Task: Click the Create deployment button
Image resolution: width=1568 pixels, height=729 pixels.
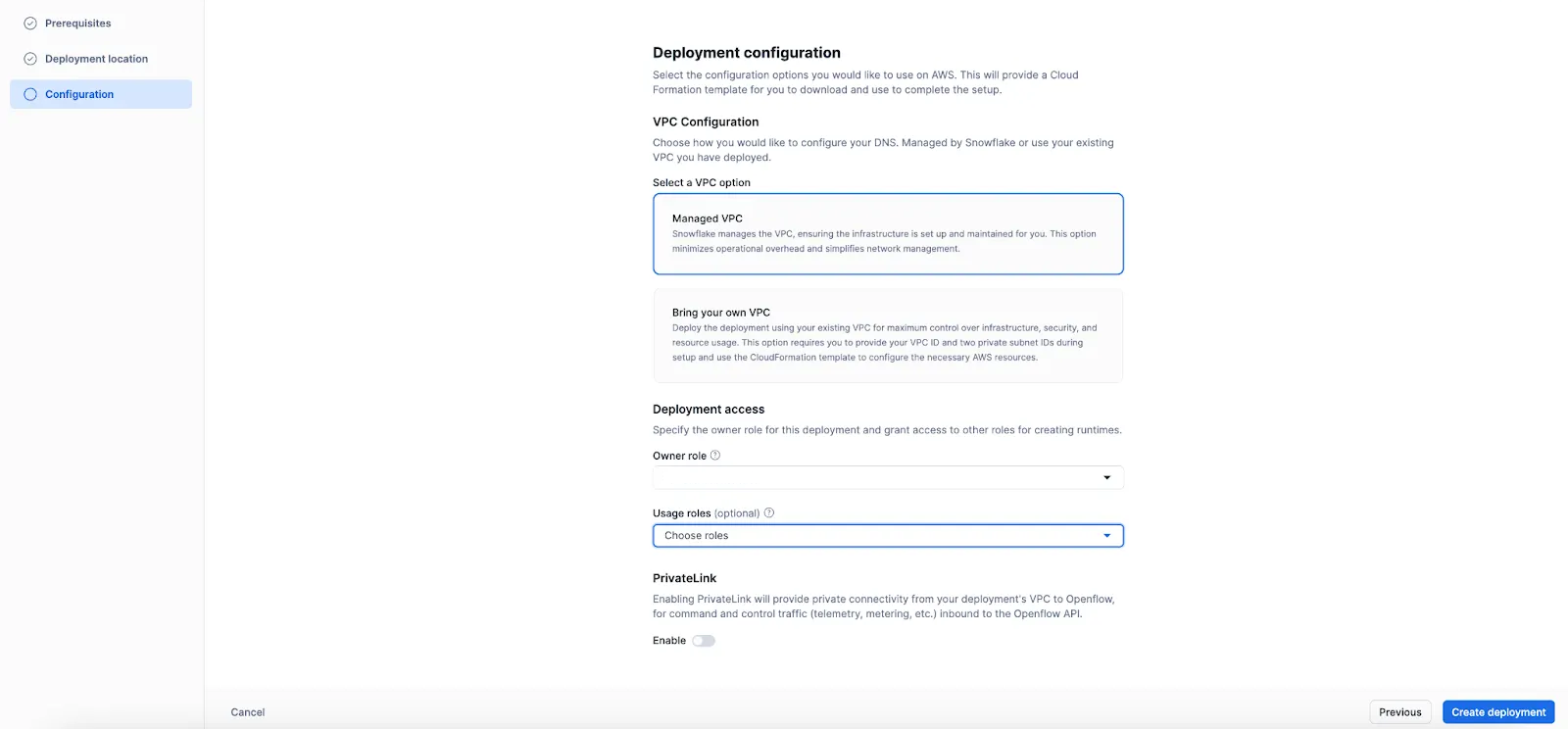Action: click(1496, 711)
